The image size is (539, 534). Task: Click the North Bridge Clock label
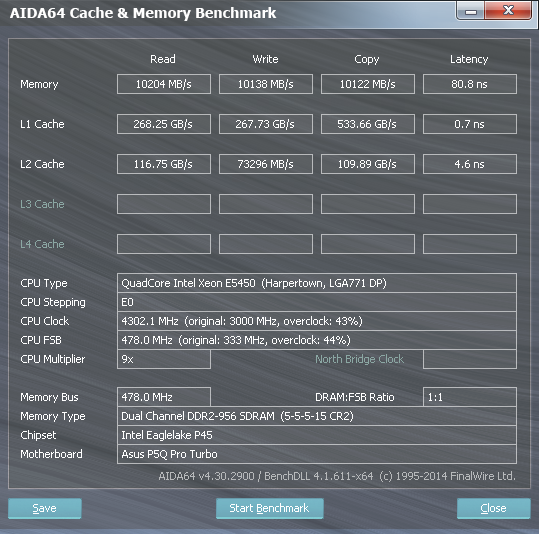360,359
